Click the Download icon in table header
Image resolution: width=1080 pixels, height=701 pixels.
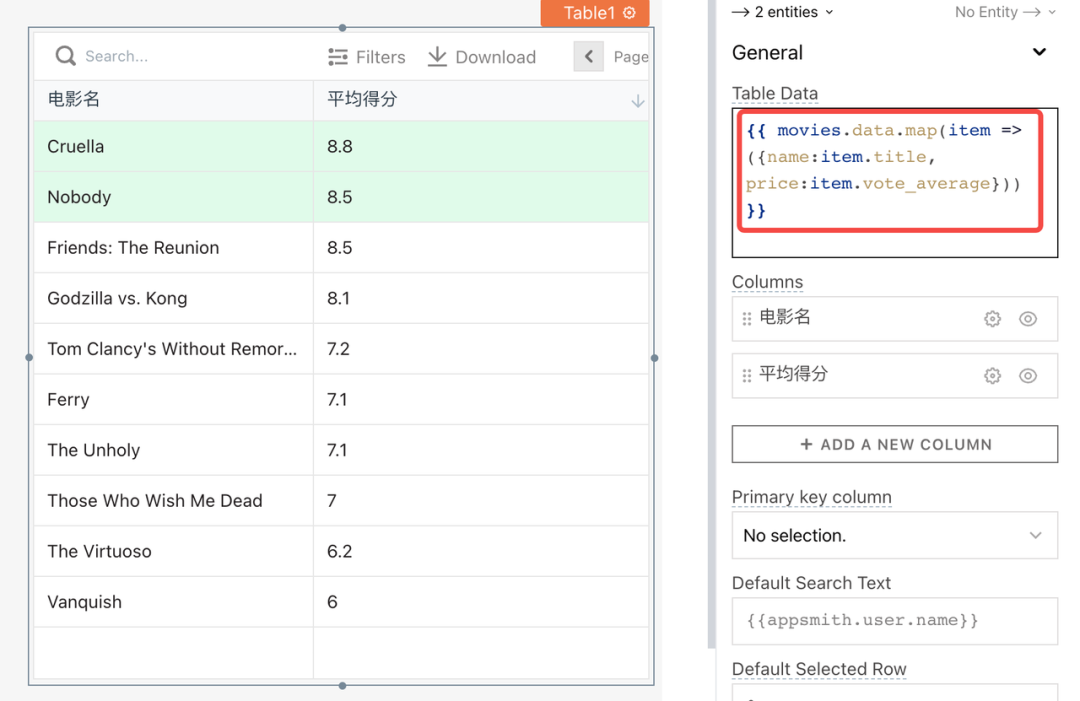click(437, 57)
